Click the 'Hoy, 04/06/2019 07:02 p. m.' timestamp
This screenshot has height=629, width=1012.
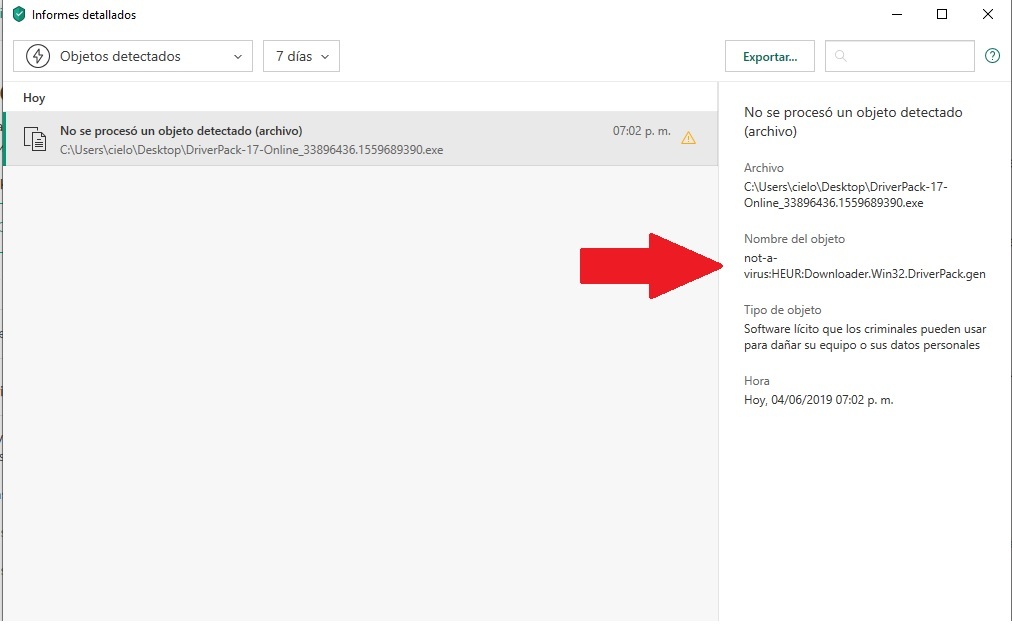coord(818,400)
